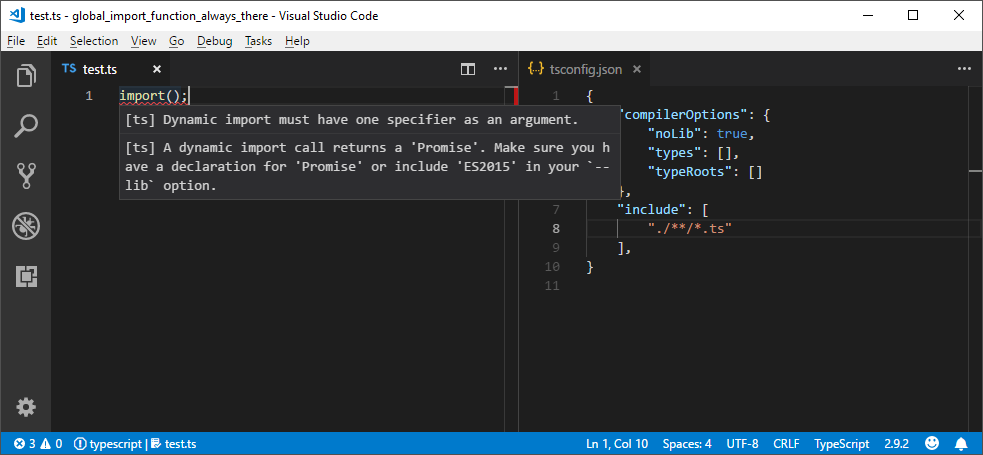
Task: Maximize the Visual Studio Code window
Action: 913,15
